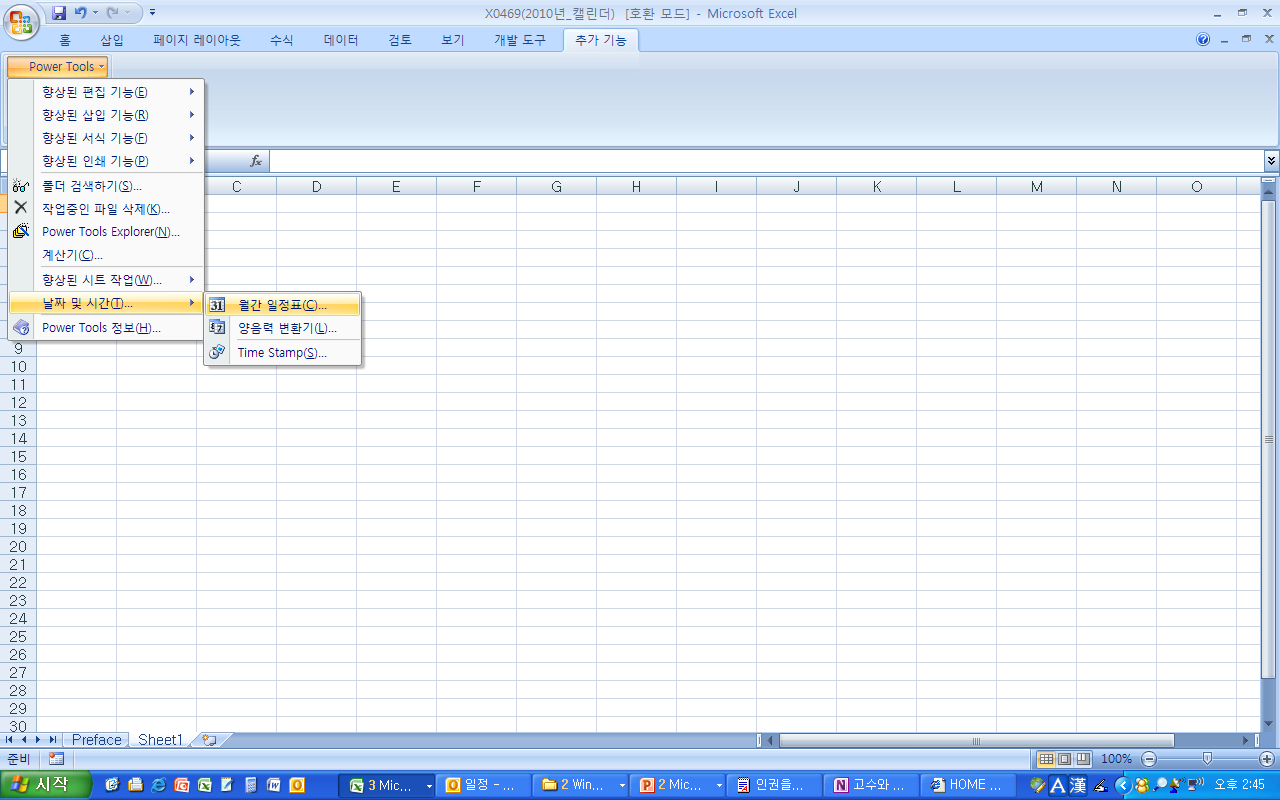The height and width of the screenshot is (800, 1280).
Task: Open the Power Tools dropdown
Action: (x=57, y=67)
